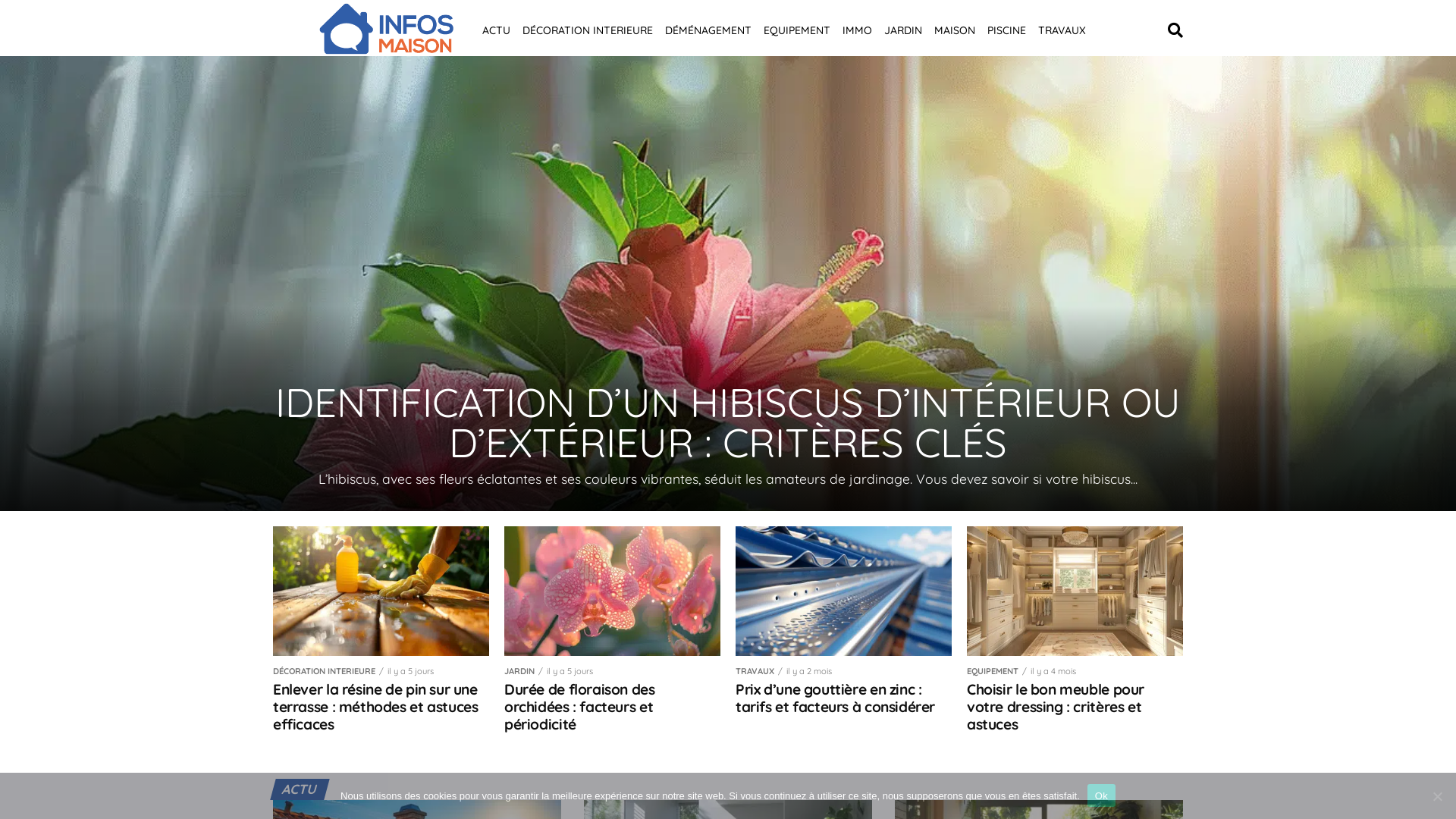The image size is (1456, 819).
Task: Open the ACTU menu item
Action: coord(496,30)
